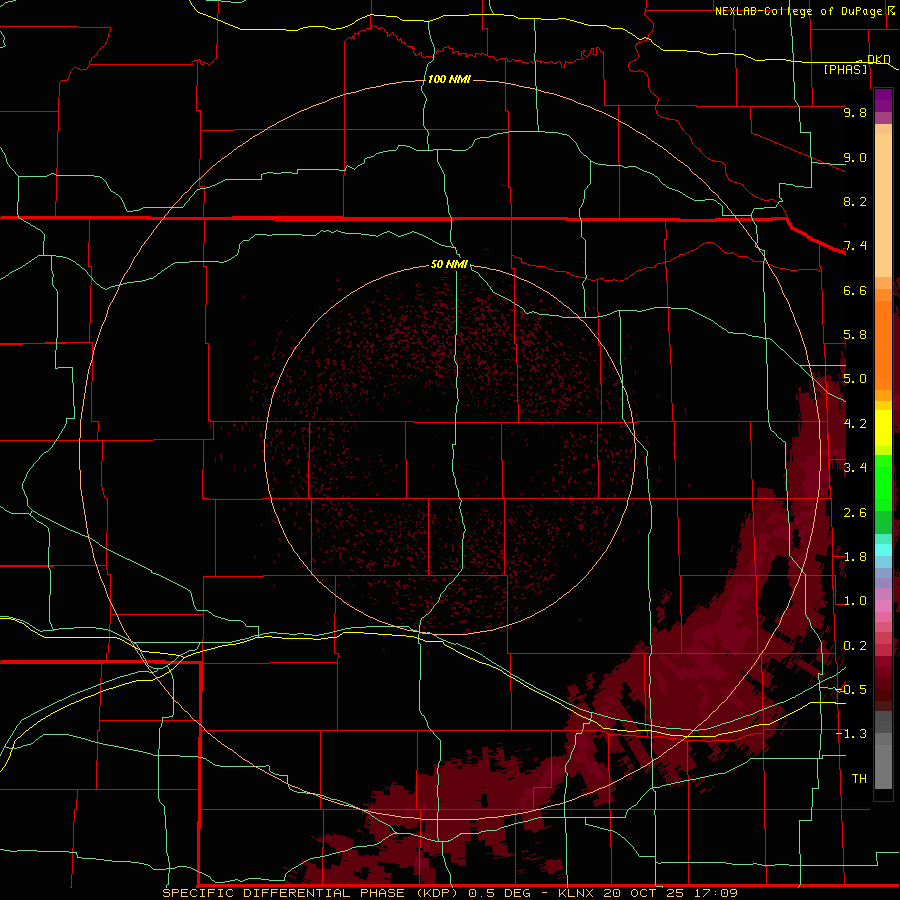Screen dimensions: 900x900
Task: Click the bright green color bar segment
Action: pos(883,482)
